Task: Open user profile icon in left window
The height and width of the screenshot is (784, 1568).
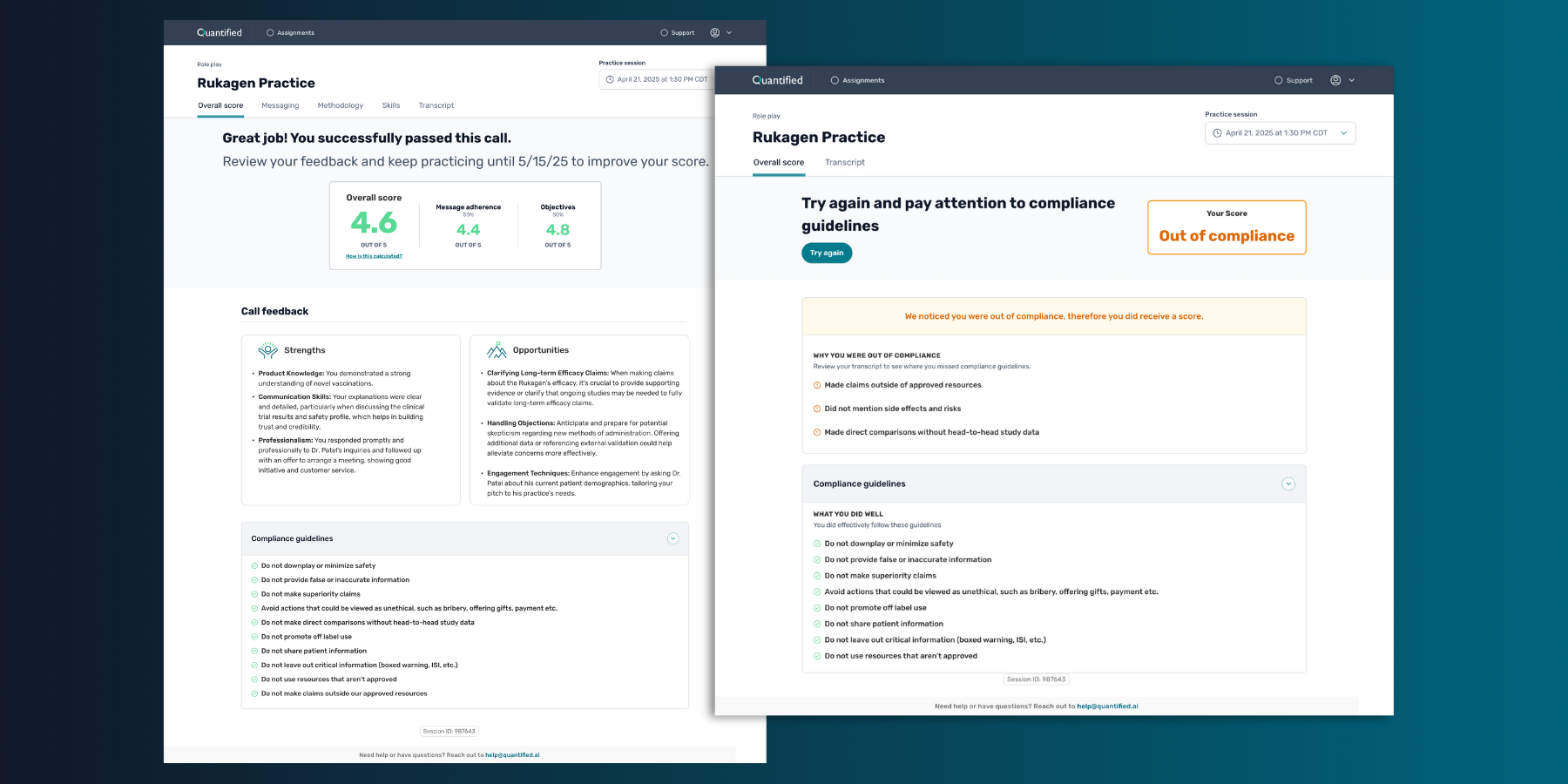Action: [x=715, y=33]
